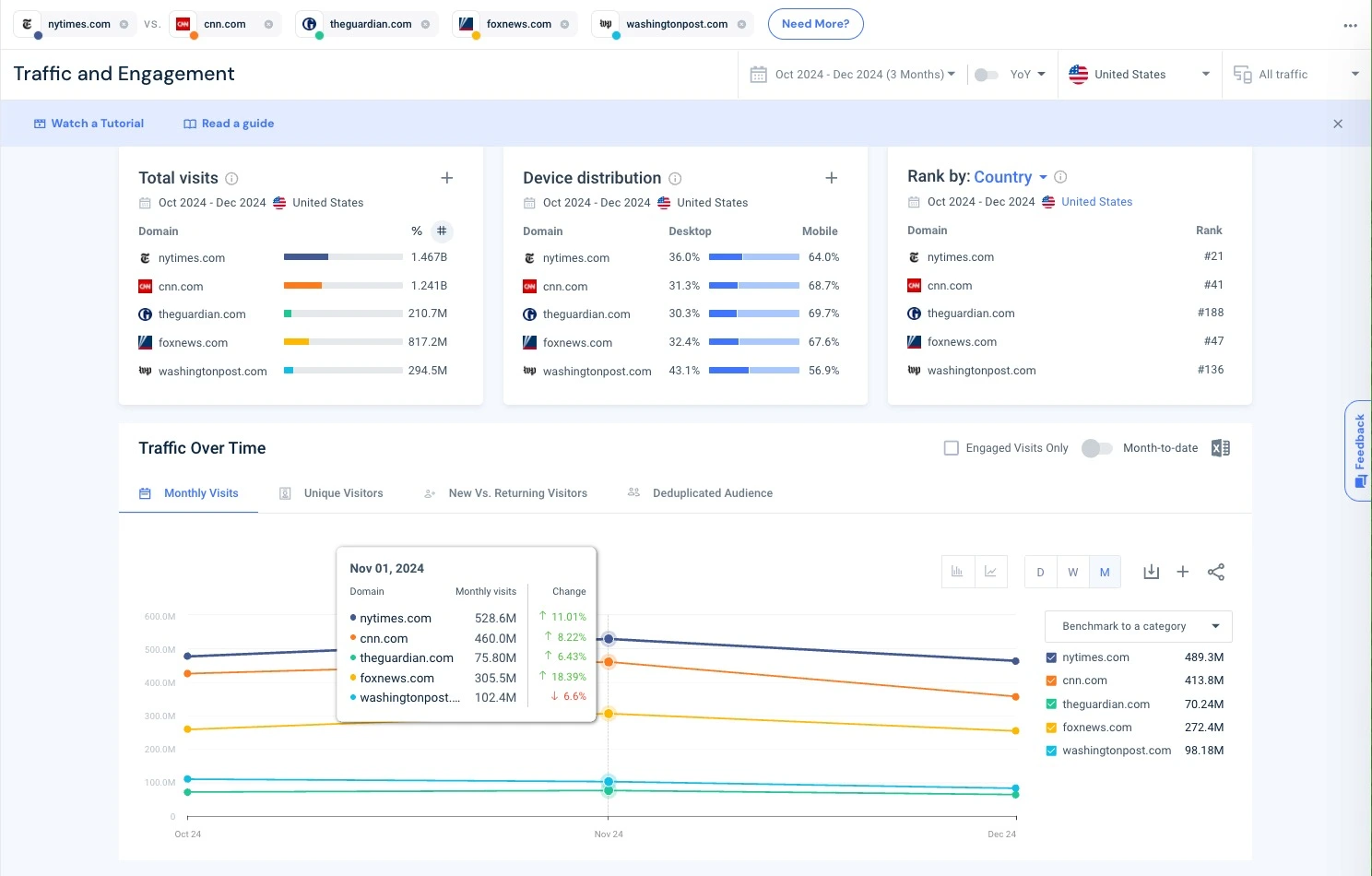Viewport: 1372px width, 876px height.
Task: Download the Traffic Over Time chart
Action: (1151, 572)
